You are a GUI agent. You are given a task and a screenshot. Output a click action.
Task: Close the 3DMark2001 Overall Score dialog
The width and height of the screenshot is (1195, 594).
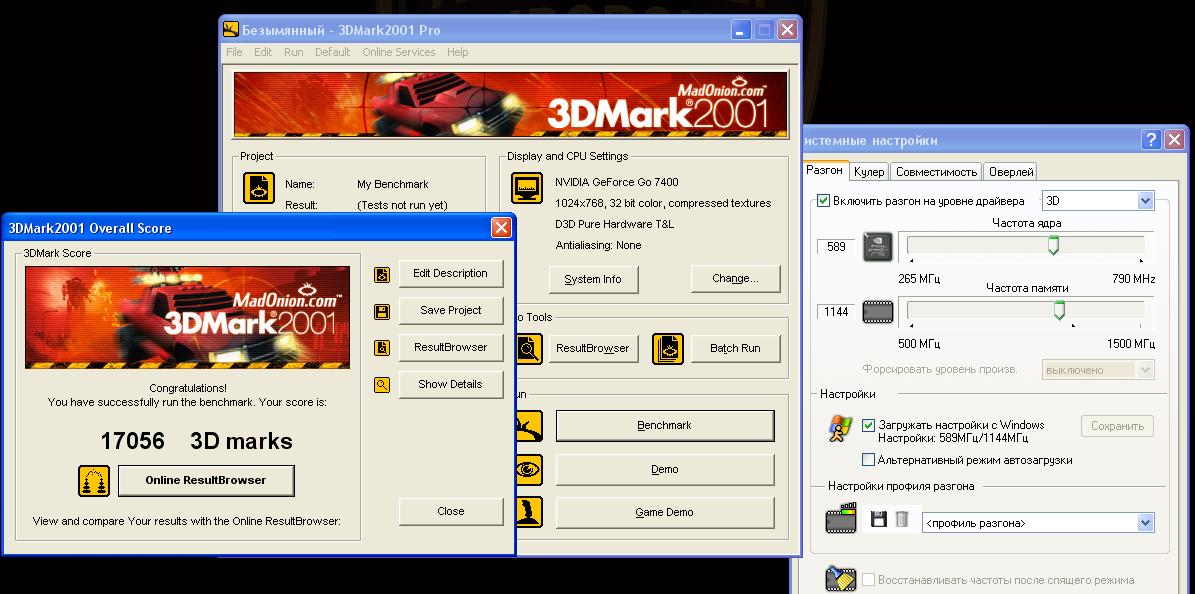click(x=501, y=227)
